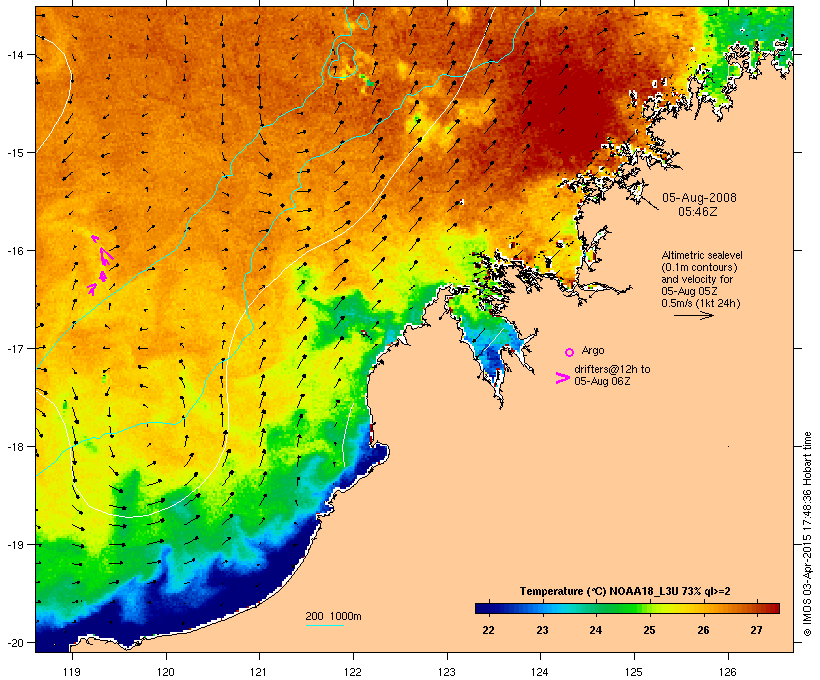Click the longitude label 124

pos(540,672)
